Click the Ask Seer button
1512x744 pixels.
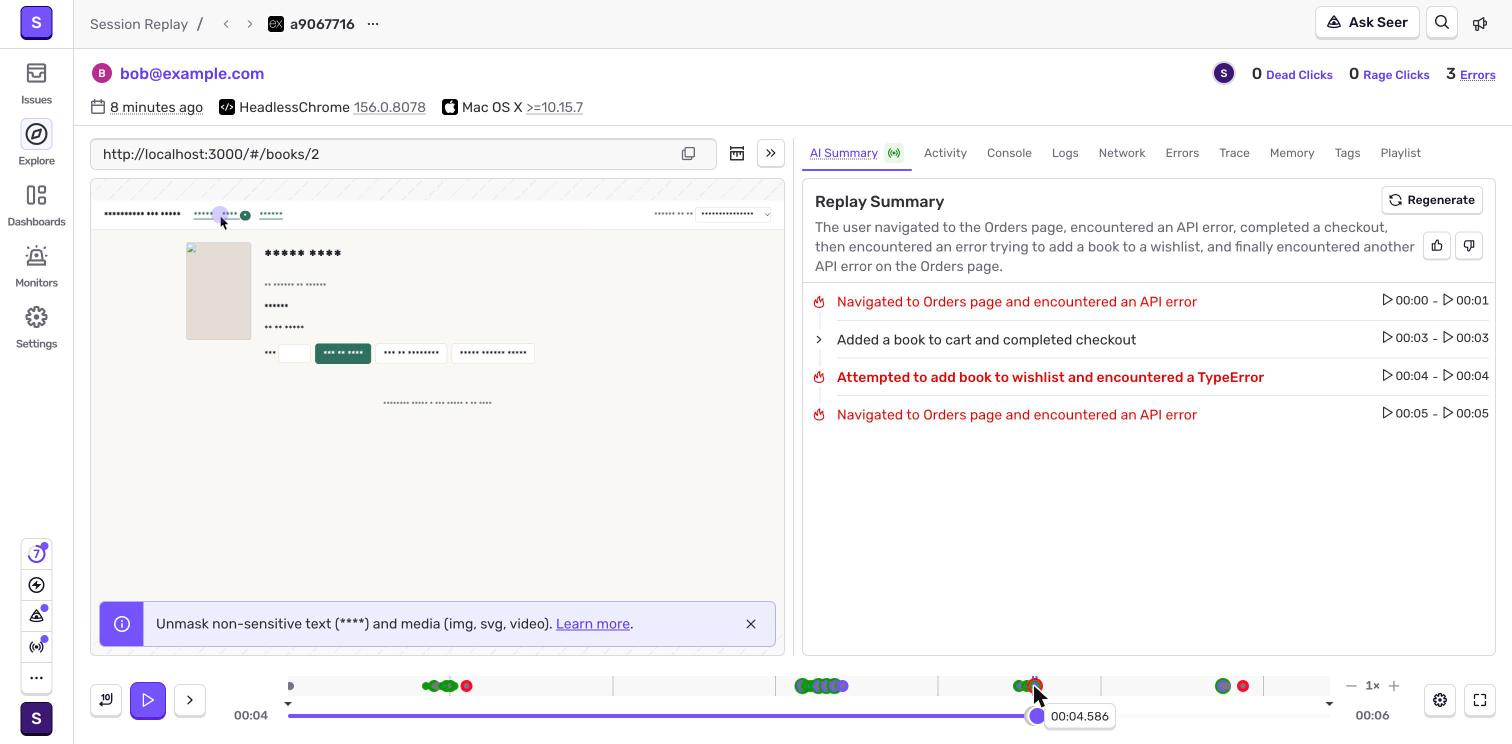click(1367, 23)
